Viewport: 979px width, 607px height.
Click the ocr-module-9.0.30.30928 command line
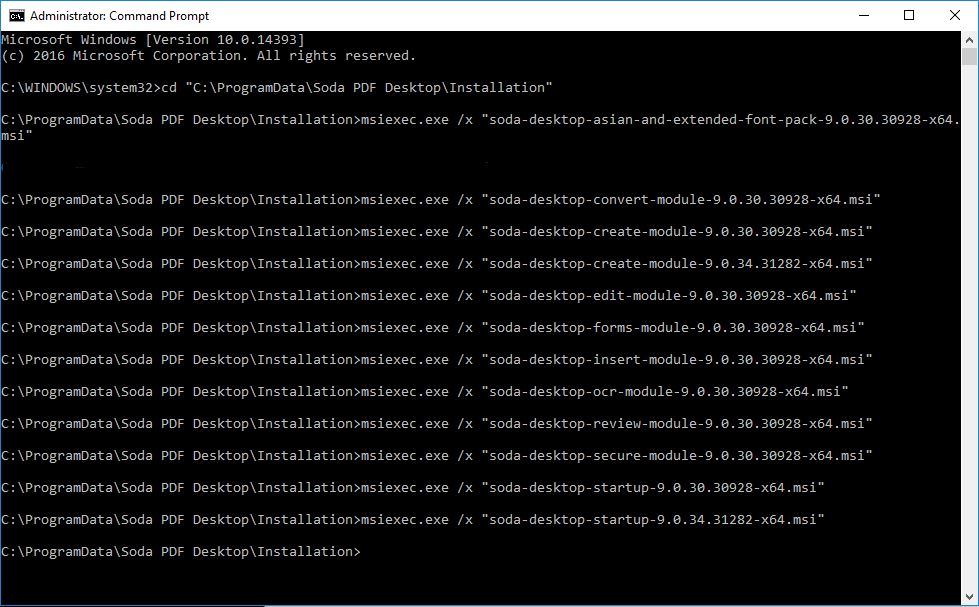425,392
